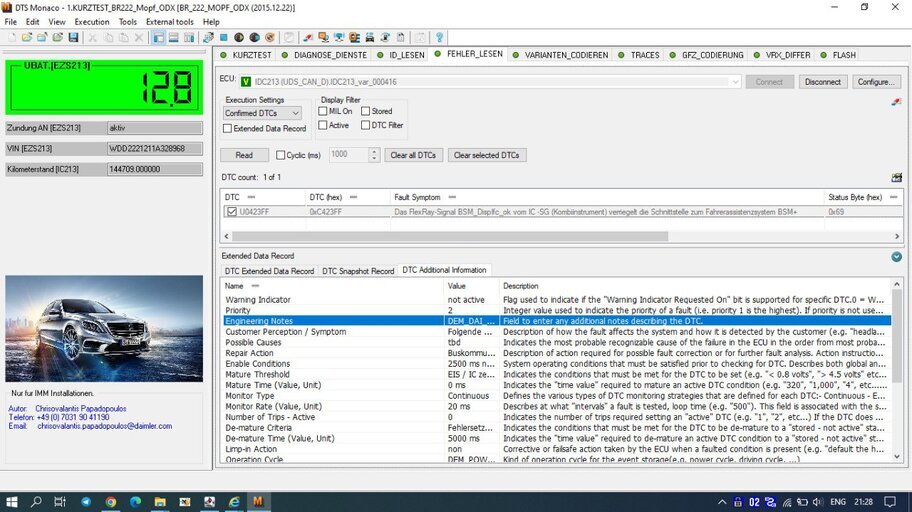Enable the Extended Data Record checkbox
The height and width of the screenshot is (512, 912).
227,129
